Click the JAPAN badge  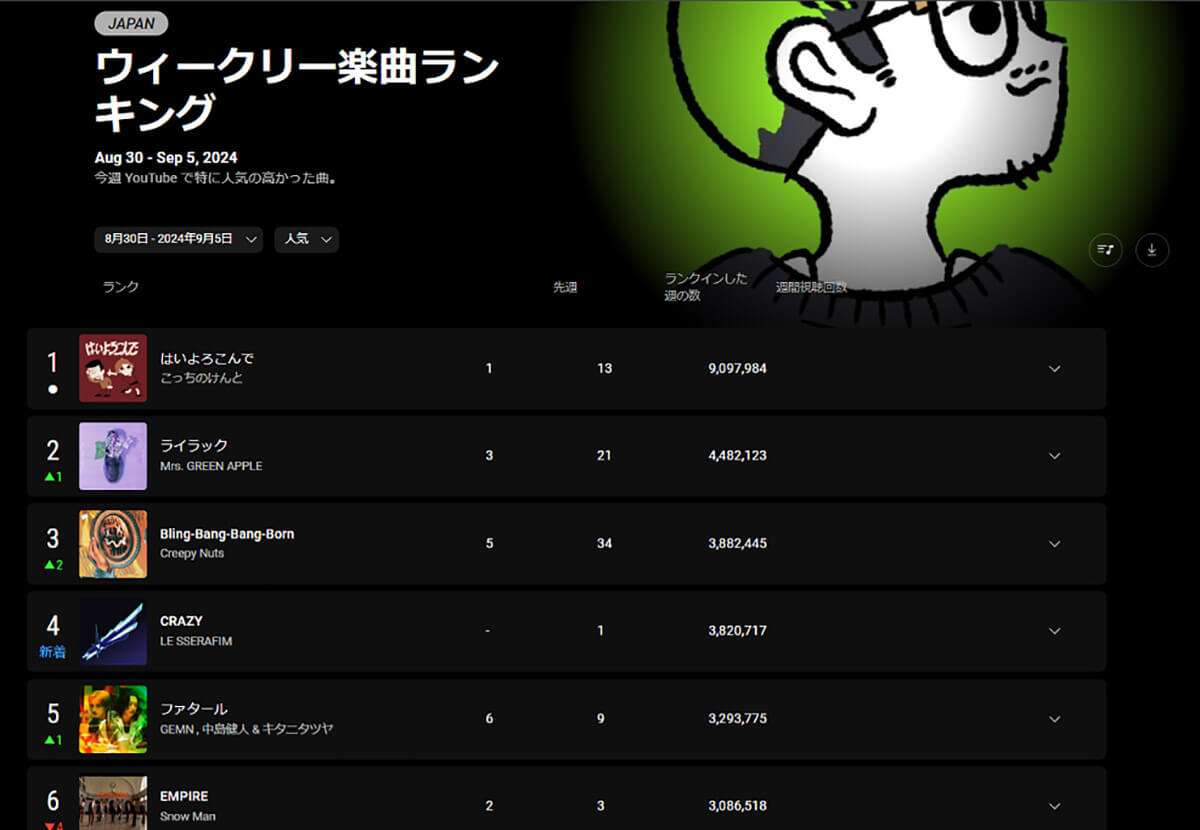click(130, 22)
